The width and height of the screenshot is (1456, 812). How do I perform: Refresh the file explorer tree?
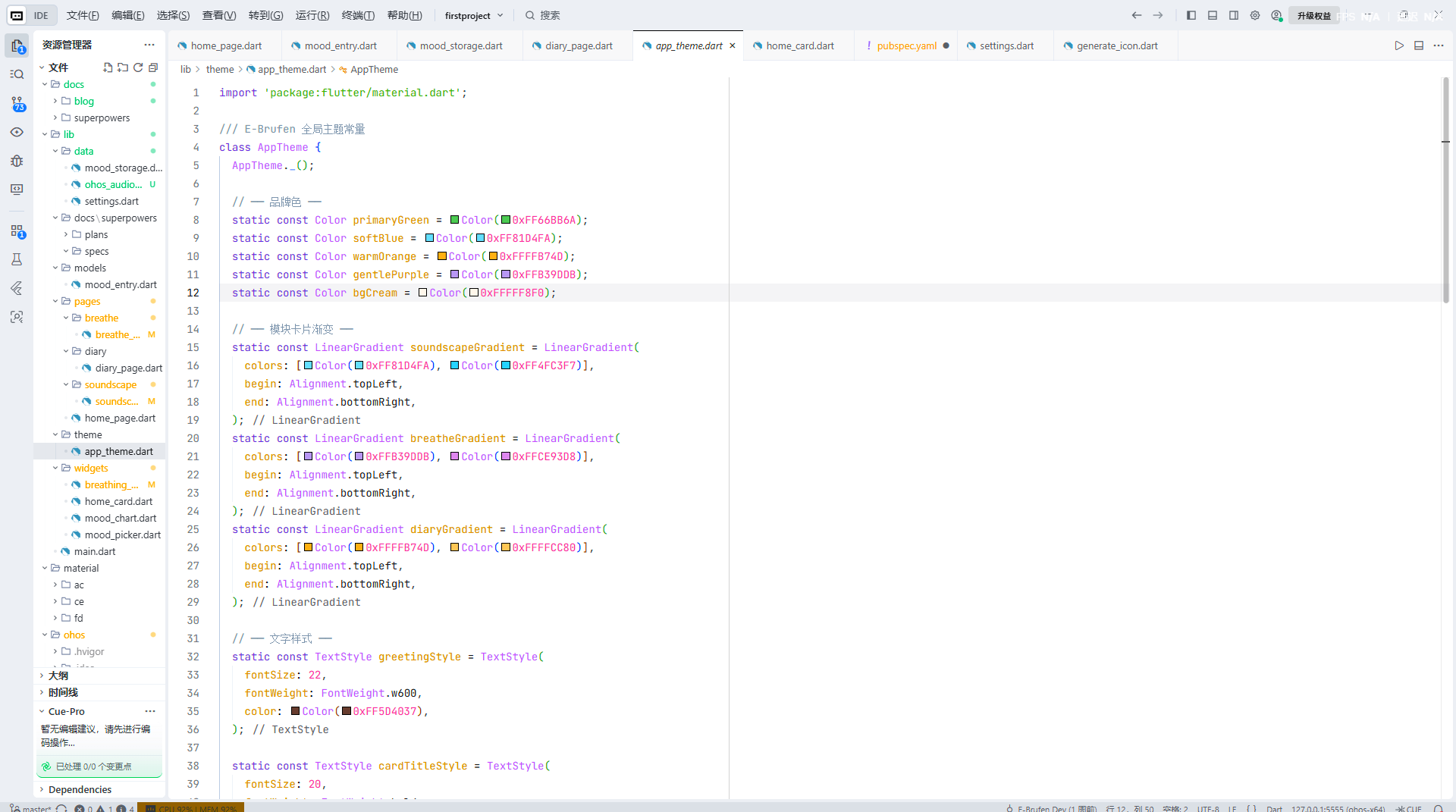click(x=138, y=67)
